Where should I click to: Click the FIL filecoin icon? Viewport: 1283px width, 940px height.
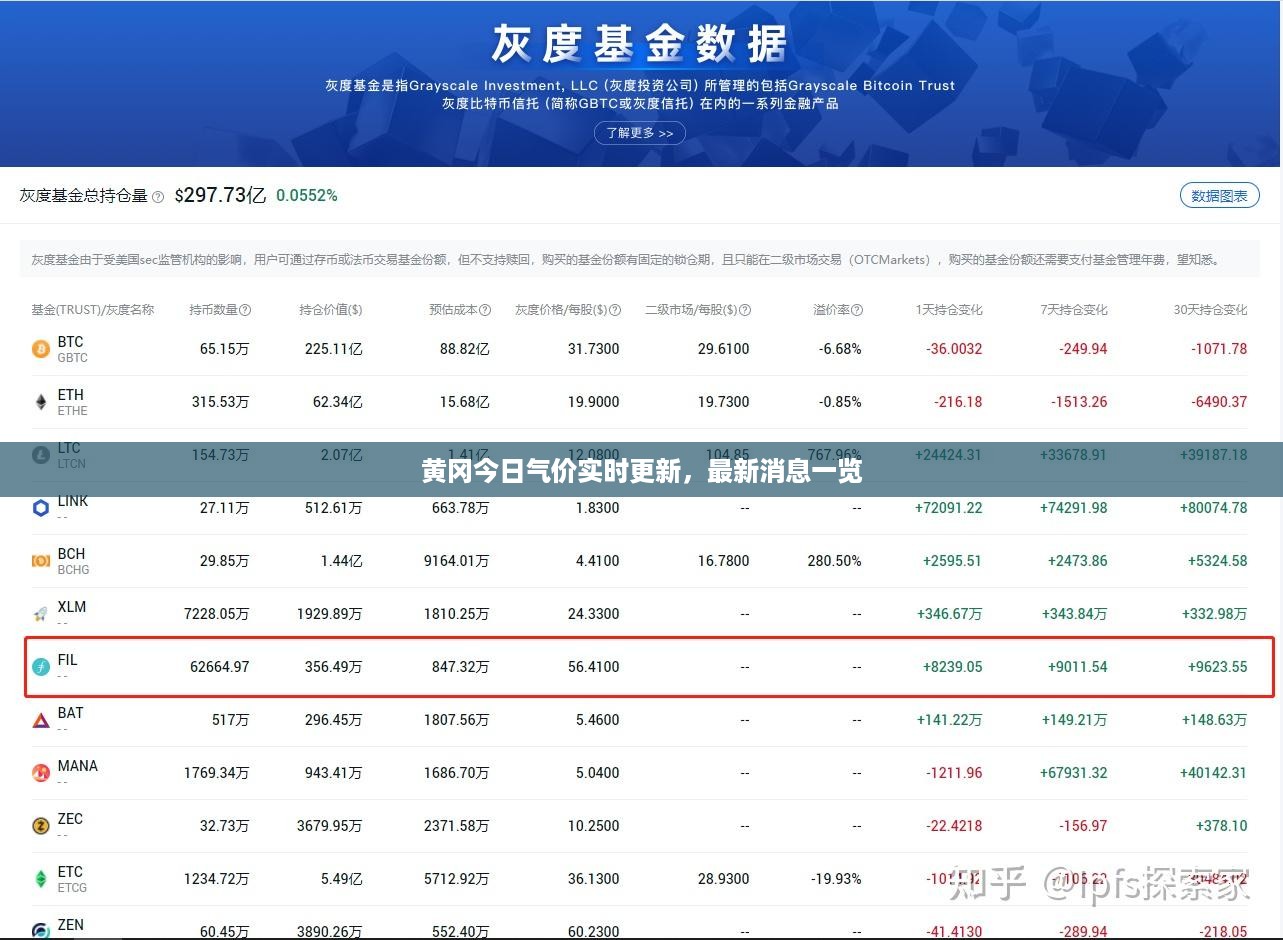coord(41,667)
